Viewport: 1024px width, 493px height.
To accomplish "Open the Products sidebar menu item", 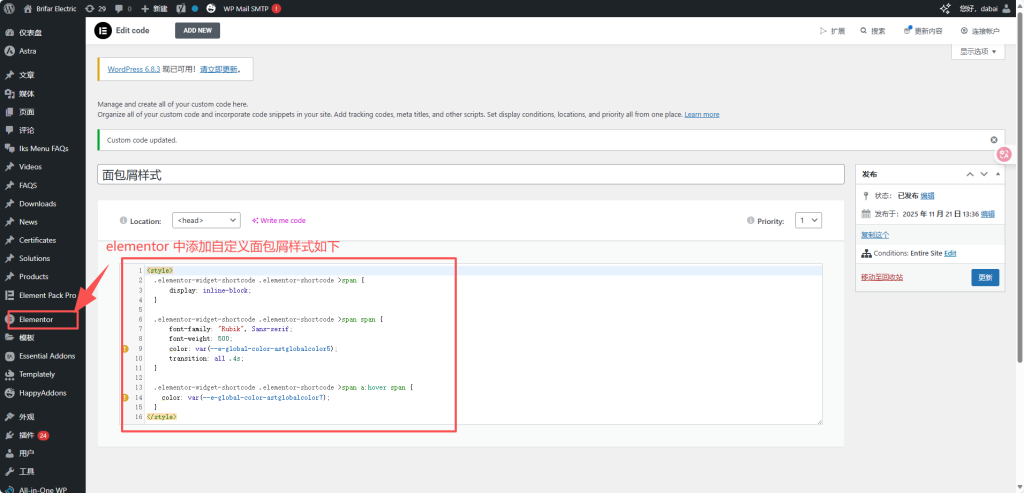I will (33, 276).
